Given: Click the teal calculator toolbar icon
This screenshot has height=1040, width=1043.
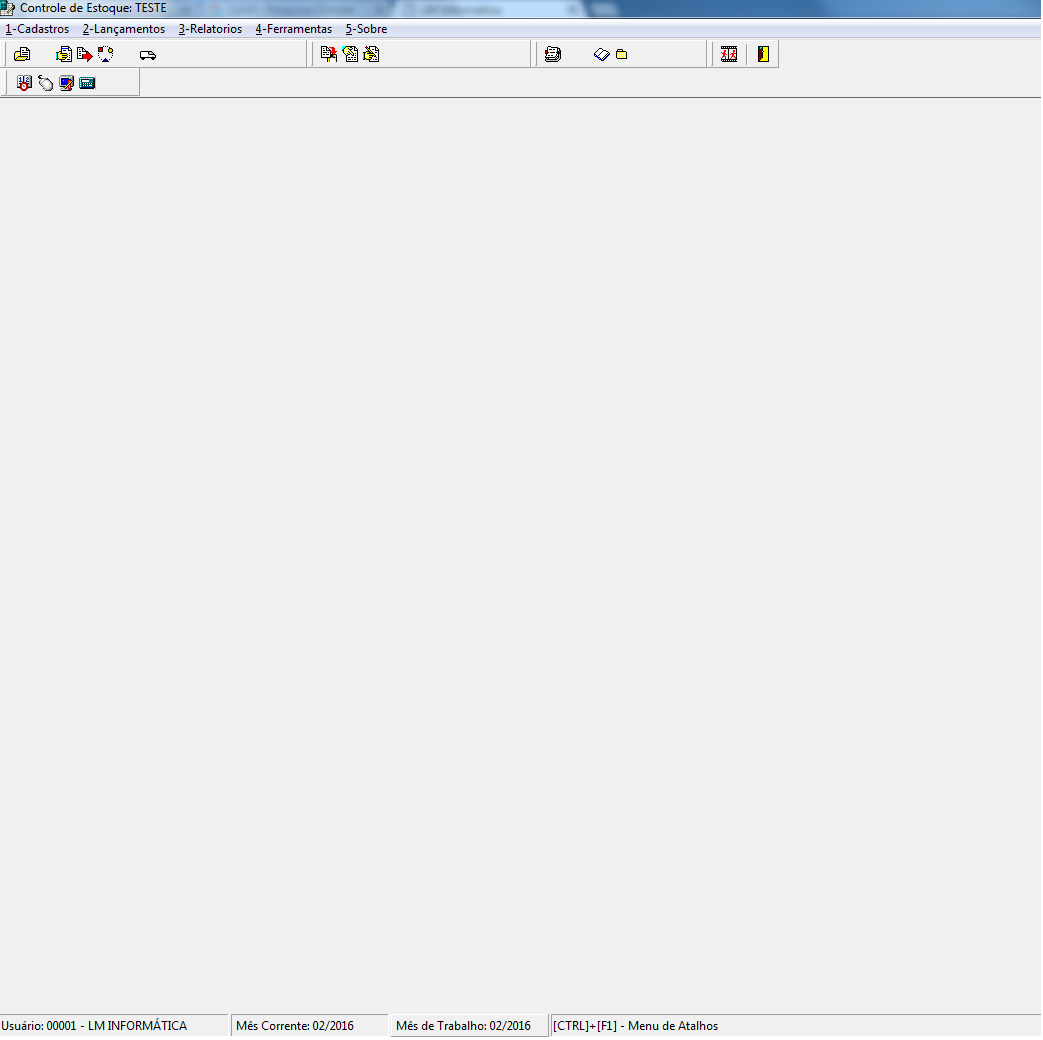Looking at the screenshot, I should [87, 83].
